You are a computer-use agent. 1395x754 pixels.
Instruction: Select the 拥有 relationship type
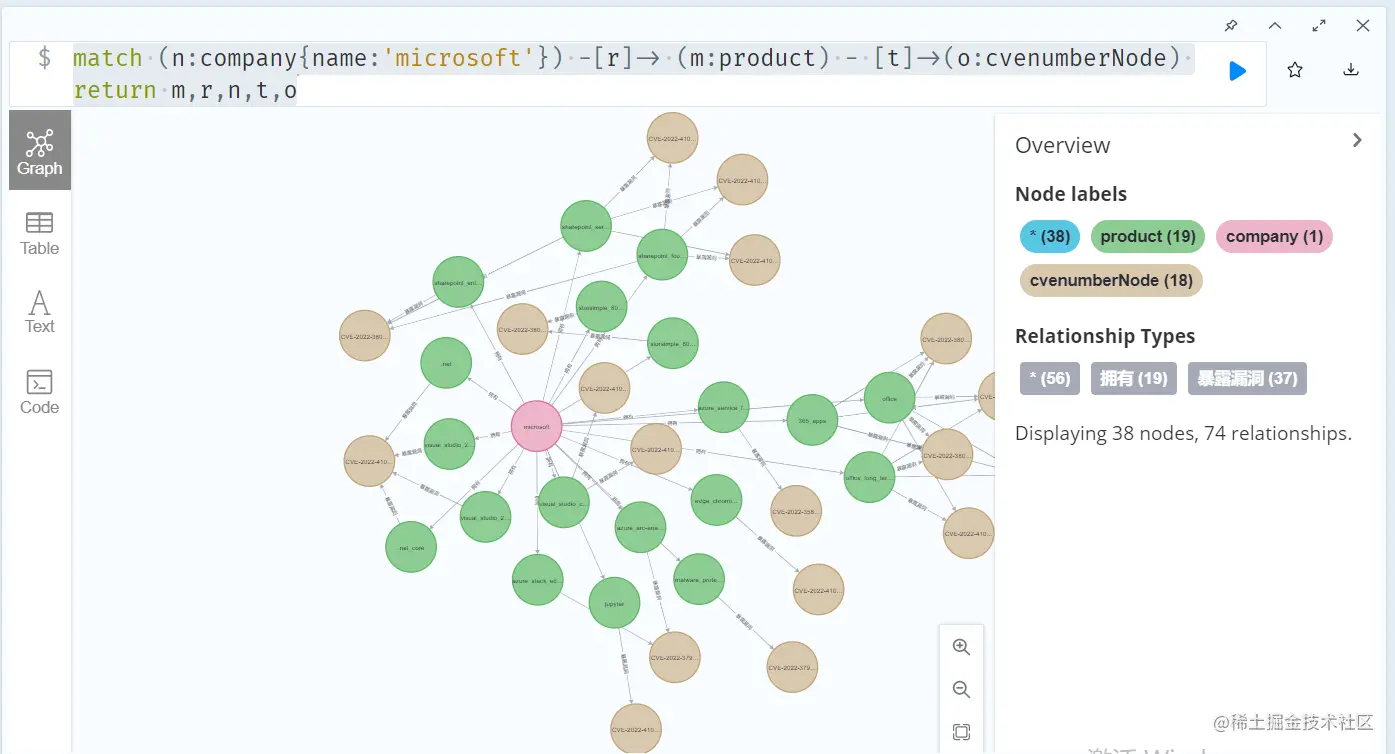pos(1133,378)
